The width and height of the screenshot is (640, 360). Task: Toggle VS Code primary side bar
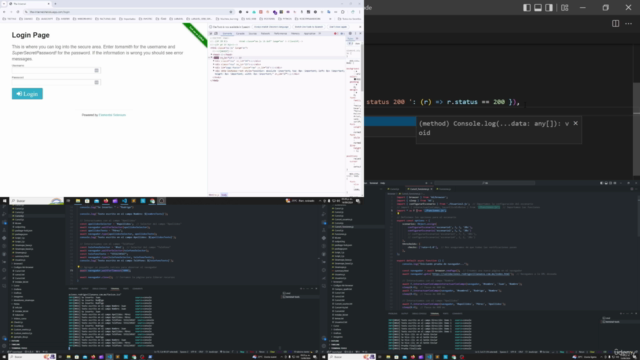click(527, 8)
